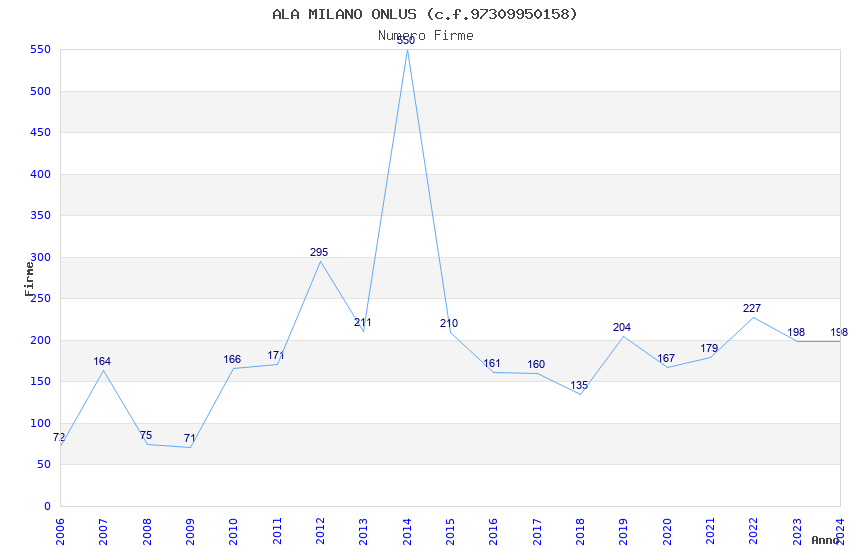This screenshot has width=850, height=550.
Task: Select the 164 data label for 2007
Action: [x=102, y=361]
